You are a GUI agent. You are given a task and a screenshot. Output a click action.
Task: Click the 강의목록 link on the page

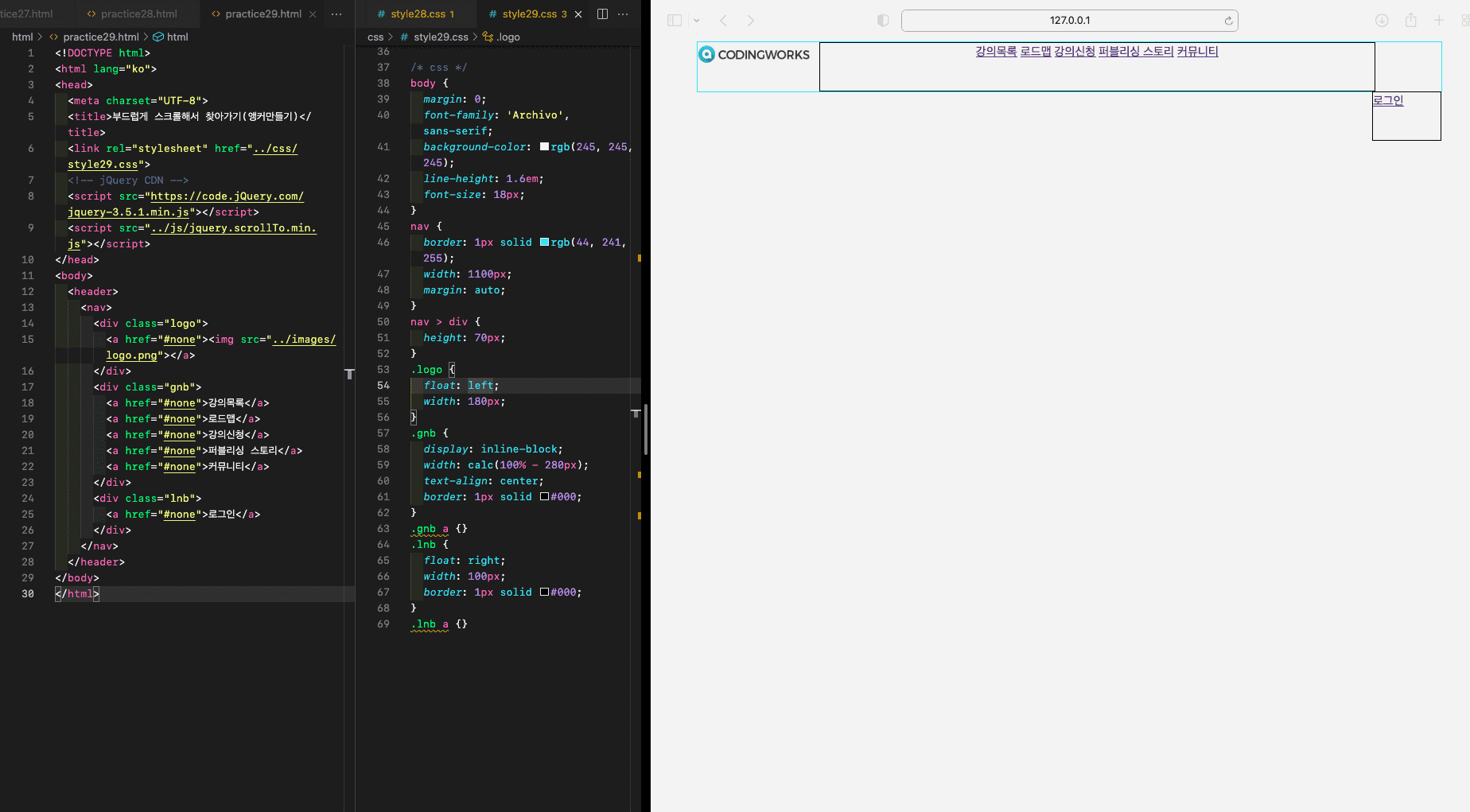996,51
